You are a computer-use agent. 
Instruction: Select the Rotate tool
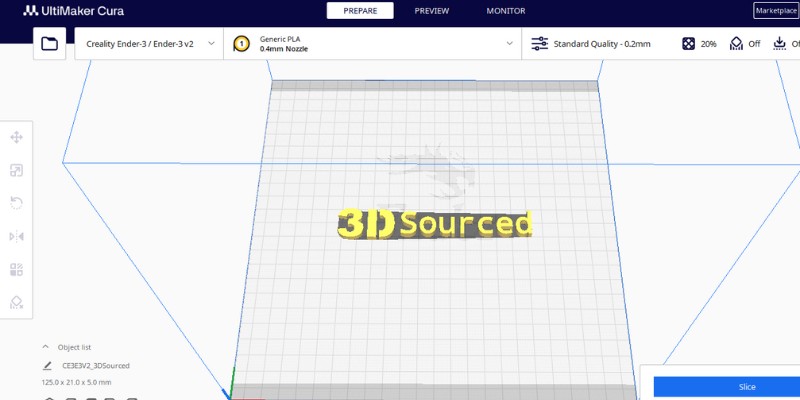coord(16,204)
